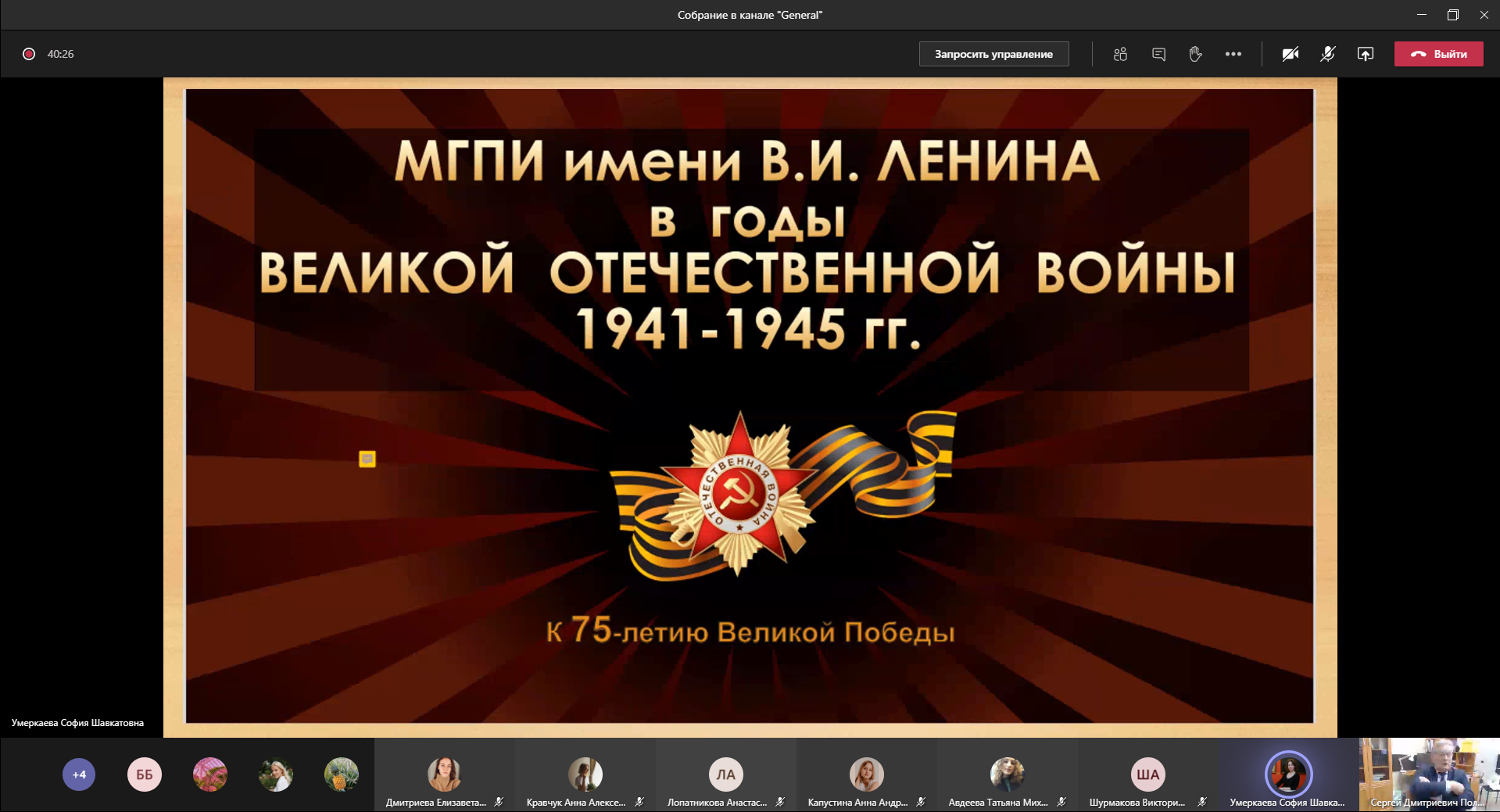Restore down the meeting window

pos(1452,15)
